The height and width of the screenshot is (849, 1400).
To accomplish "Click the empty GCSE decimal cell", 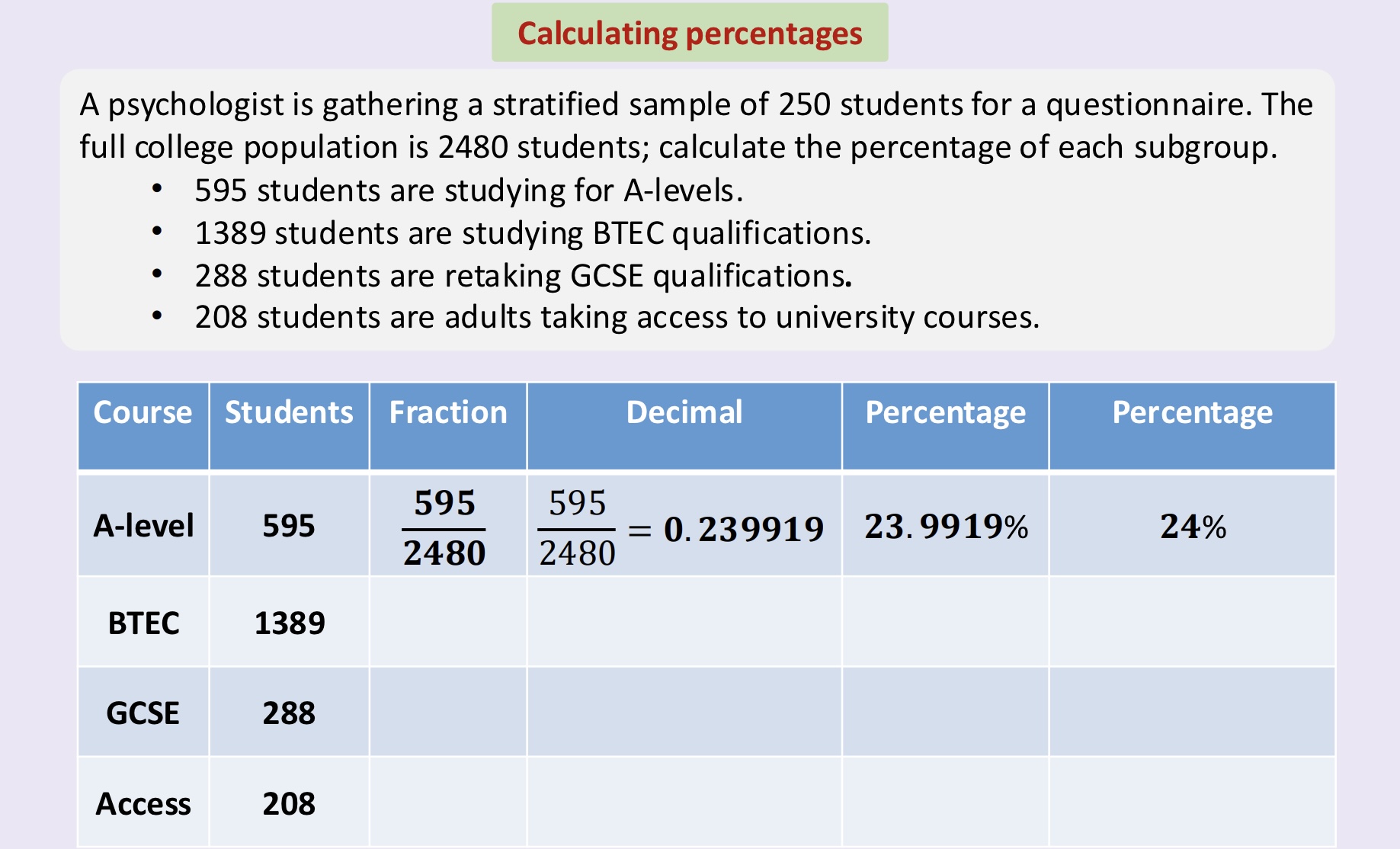I will [x=684, y=712].
